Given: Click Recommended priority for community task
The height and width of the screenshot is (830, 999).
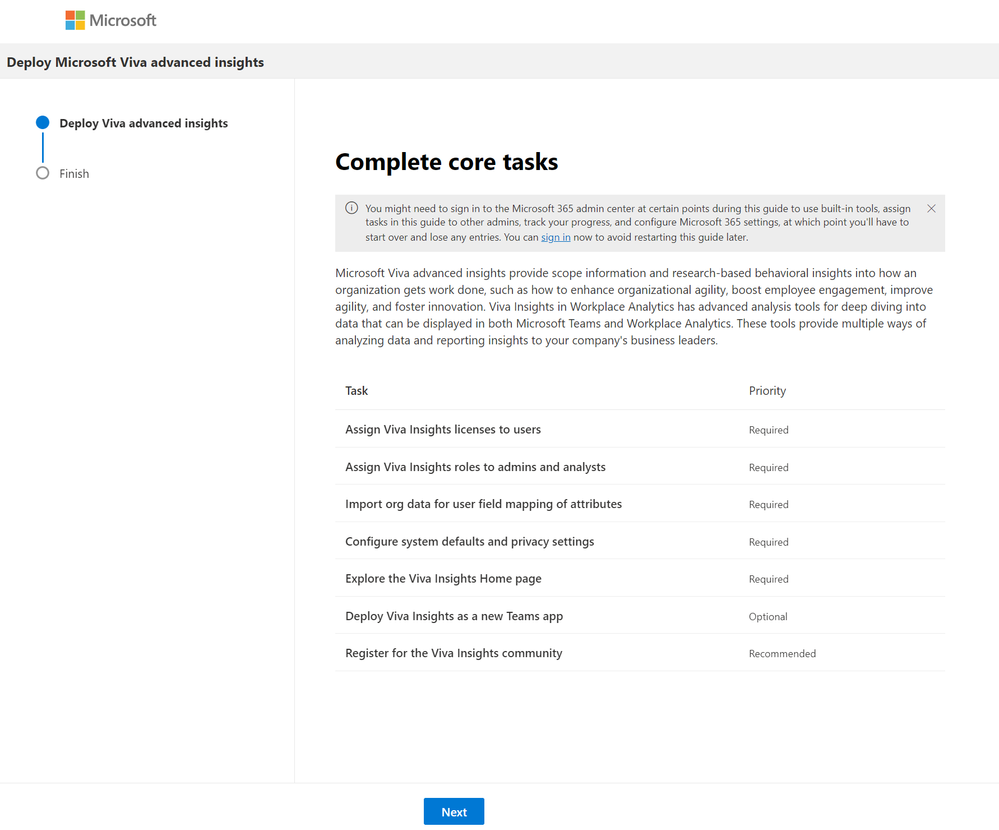Looking at the screenshot, I should click(782, 654).
